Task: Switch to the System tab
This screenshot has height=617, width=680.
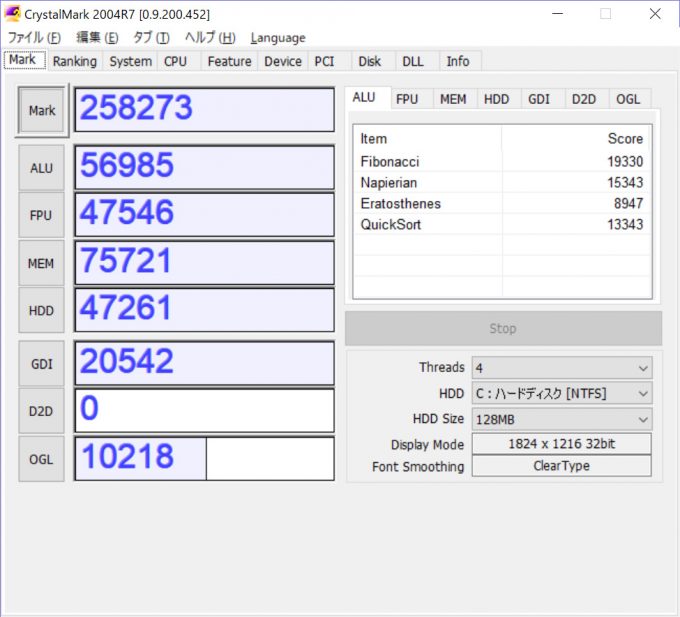Action: pyautogui.click(x=131, y=62)
